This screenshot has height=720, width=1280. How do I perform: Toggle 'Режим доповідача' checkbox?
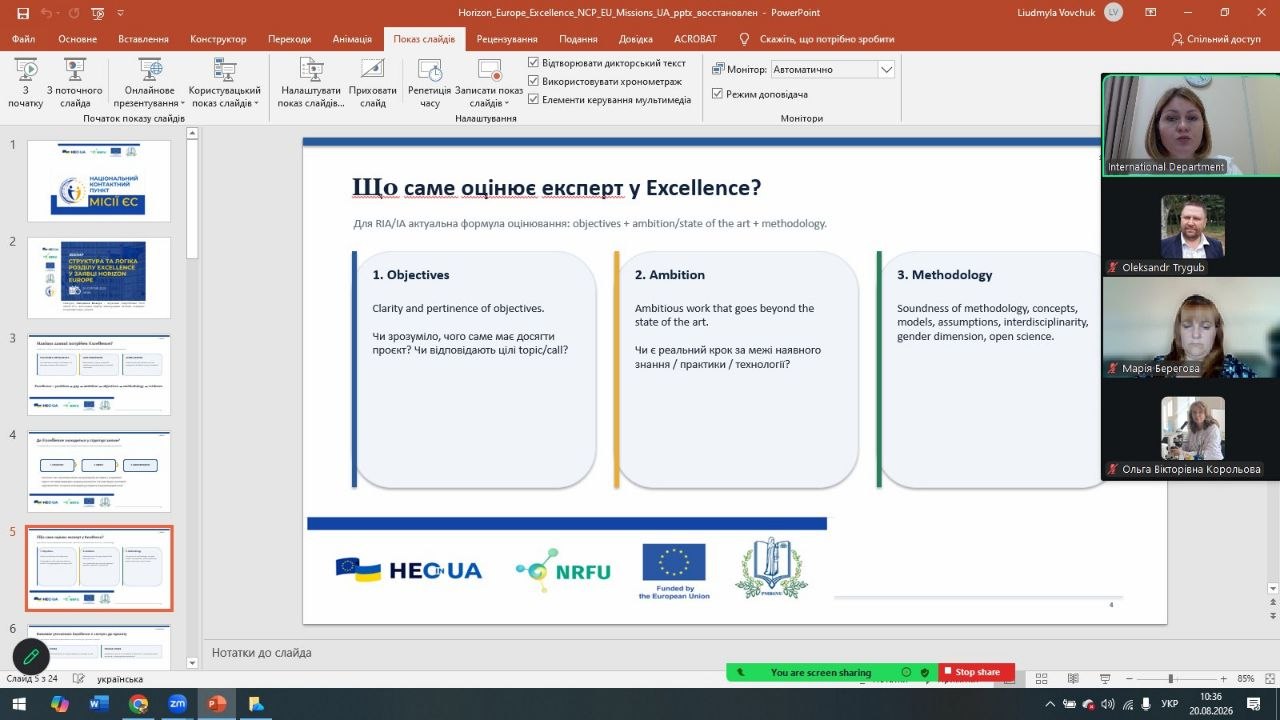tap(718, 94)
